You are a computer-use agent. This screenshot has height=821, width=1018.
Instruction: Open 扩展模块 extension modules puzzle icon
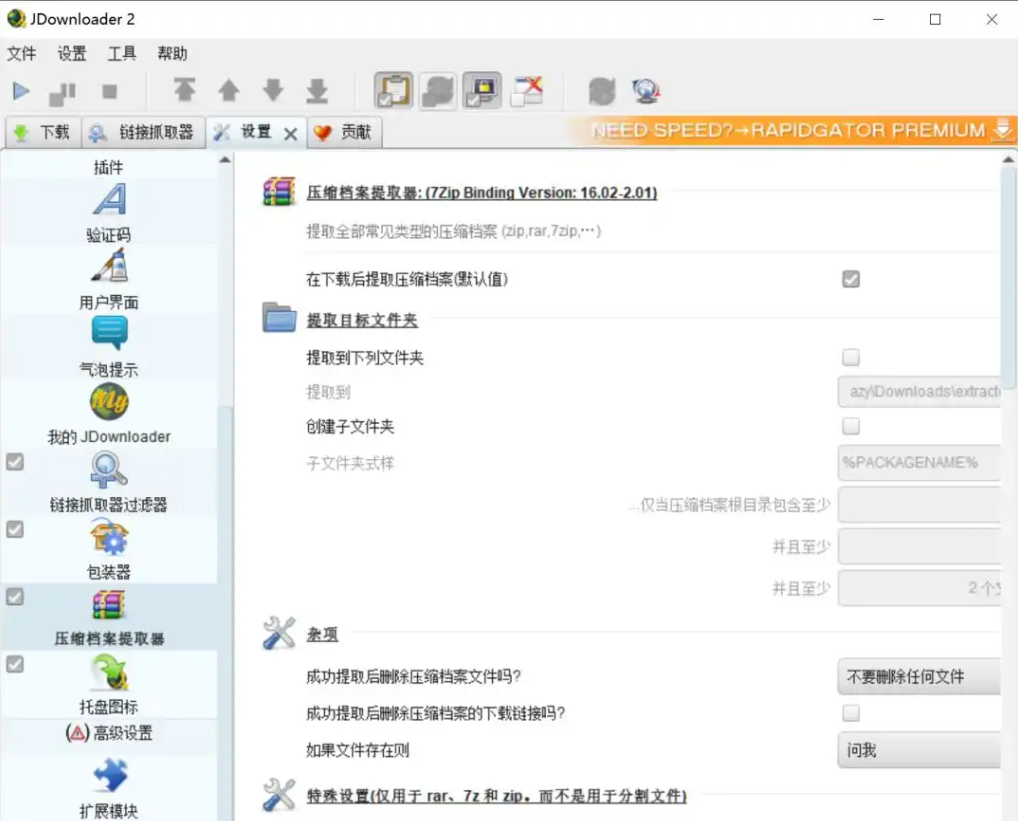[109, 774]
